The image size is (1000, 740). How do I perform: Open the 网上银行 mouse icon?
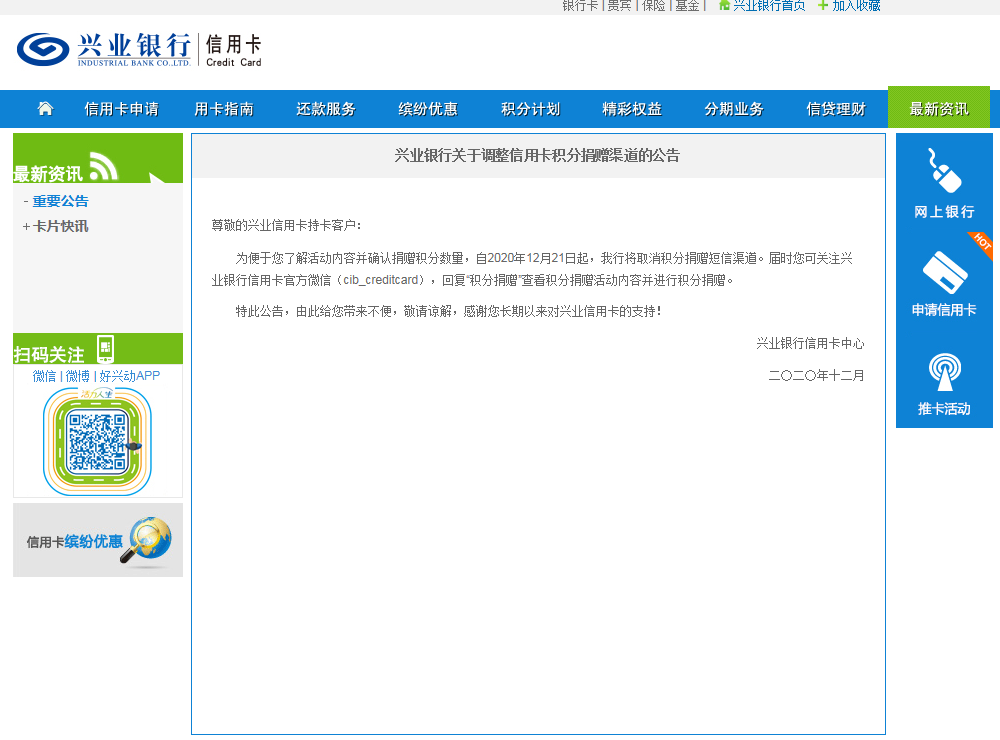[x=944, y=170]
